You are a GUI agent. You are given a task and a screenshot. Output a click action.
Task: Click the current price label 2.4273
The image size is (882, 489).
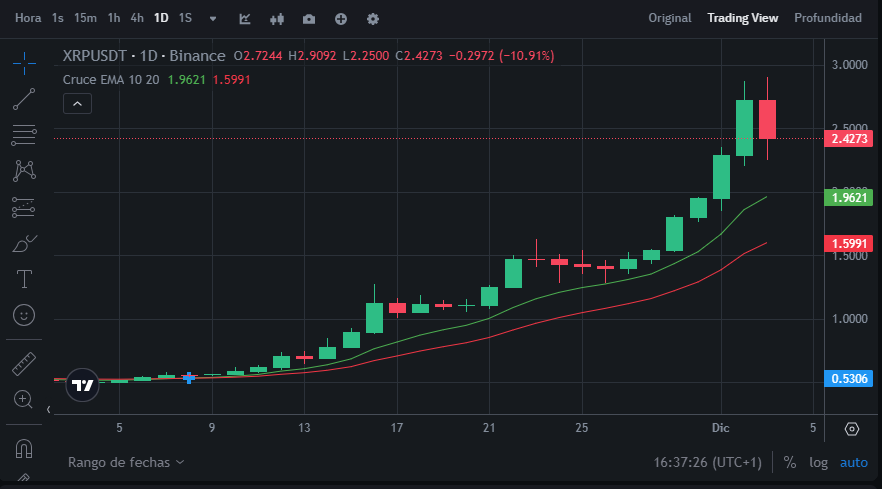(x=848, y=138)
